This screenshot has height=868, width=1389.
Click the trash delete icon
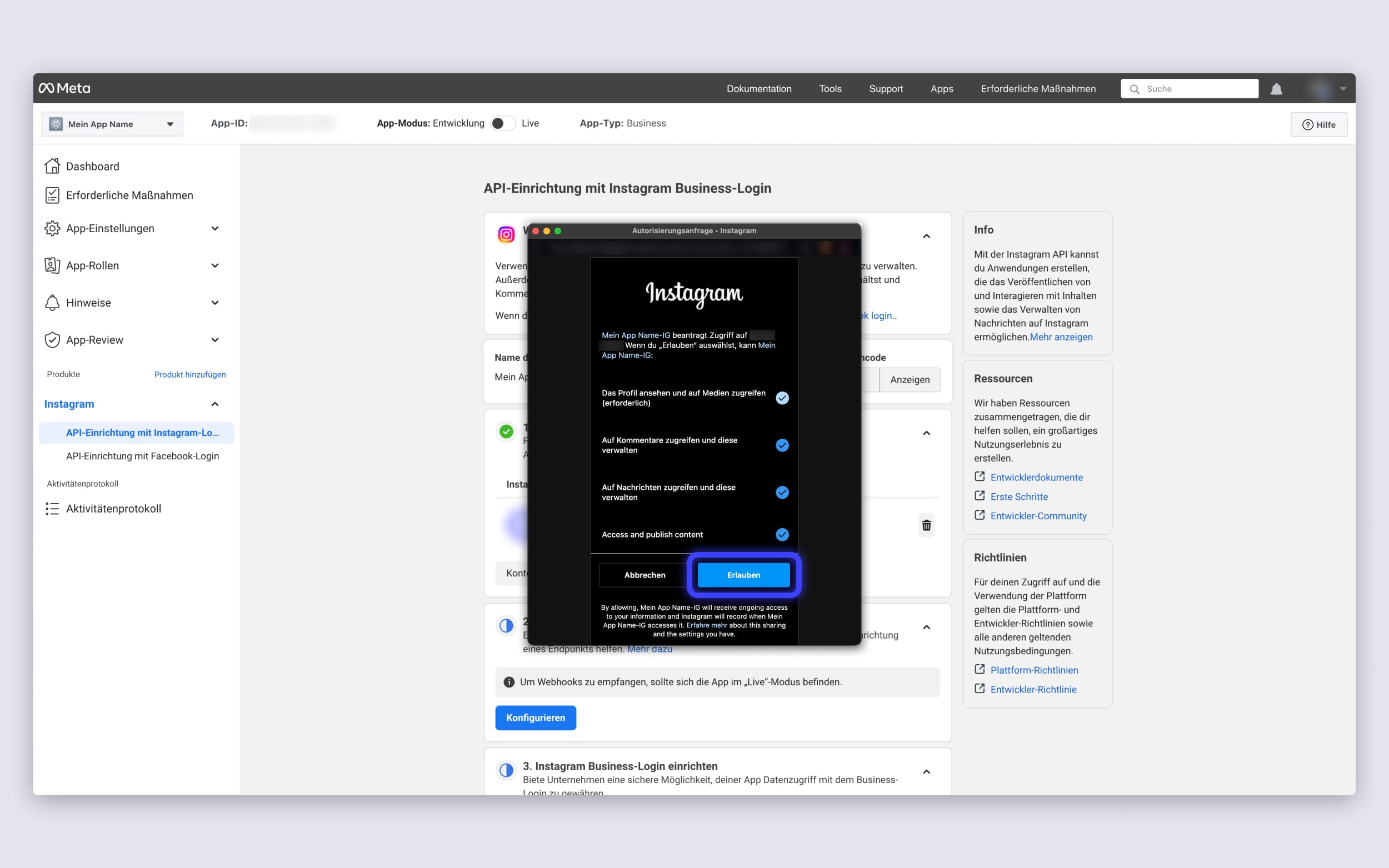pos(926,525)
